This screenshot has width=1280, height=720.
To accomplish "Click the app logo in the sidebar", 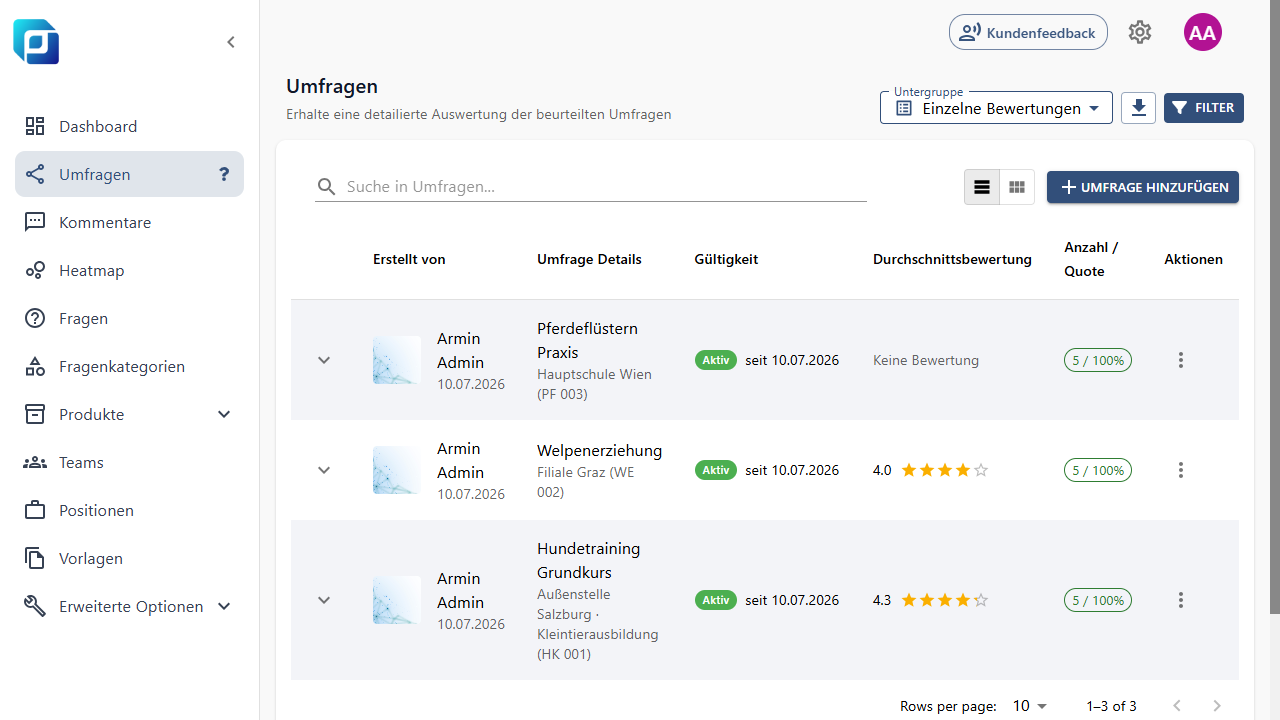I will [36, 42].
